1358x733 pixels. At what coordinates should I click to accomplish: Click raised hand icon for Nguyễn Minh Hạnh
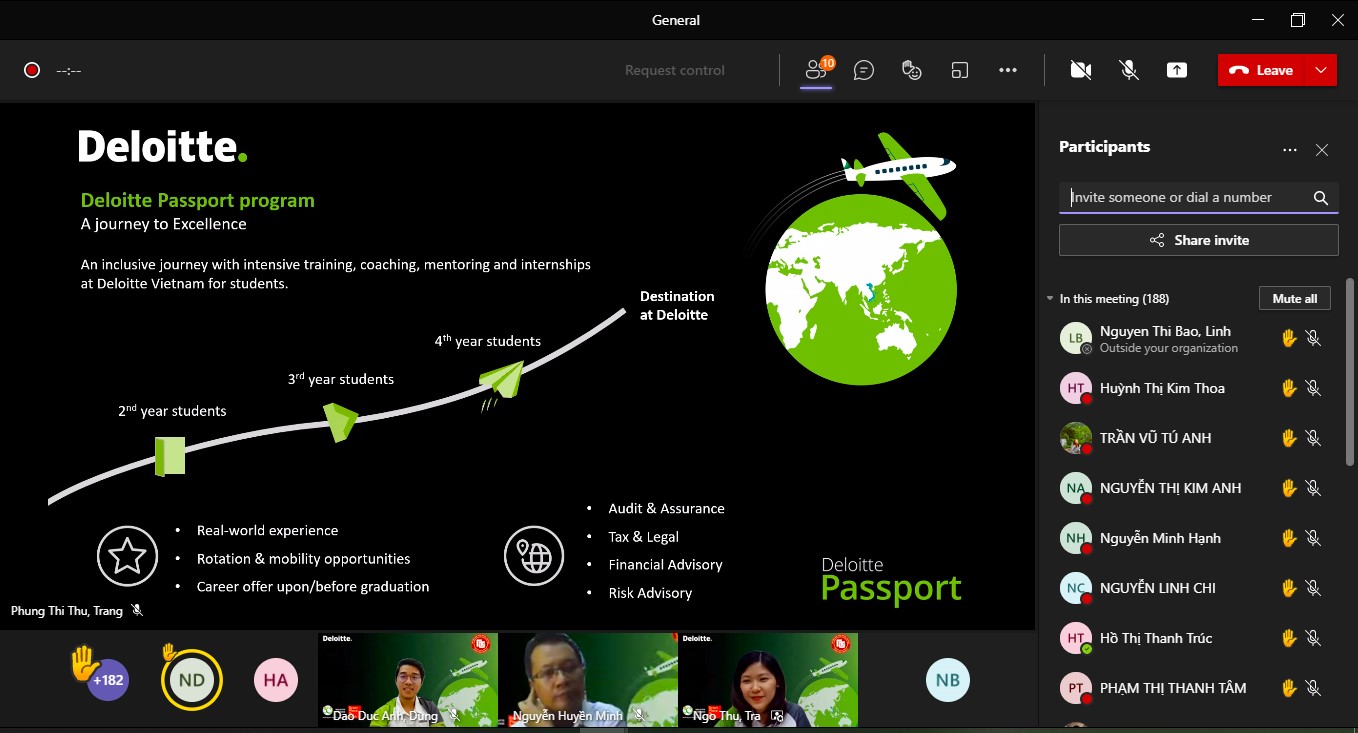tap(1289, 538)
